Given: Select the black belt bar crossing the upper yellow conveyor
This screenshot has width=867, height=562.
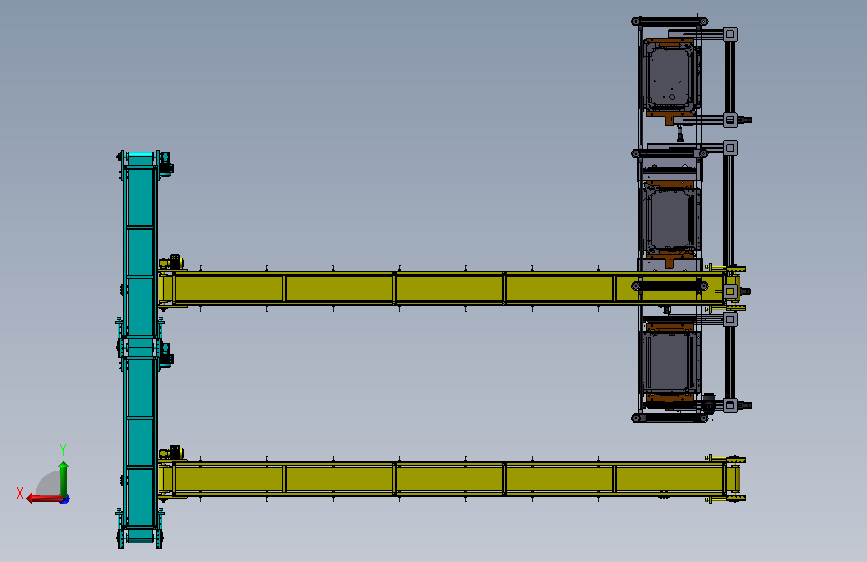Looking at the screenshot, I should 670,286.
